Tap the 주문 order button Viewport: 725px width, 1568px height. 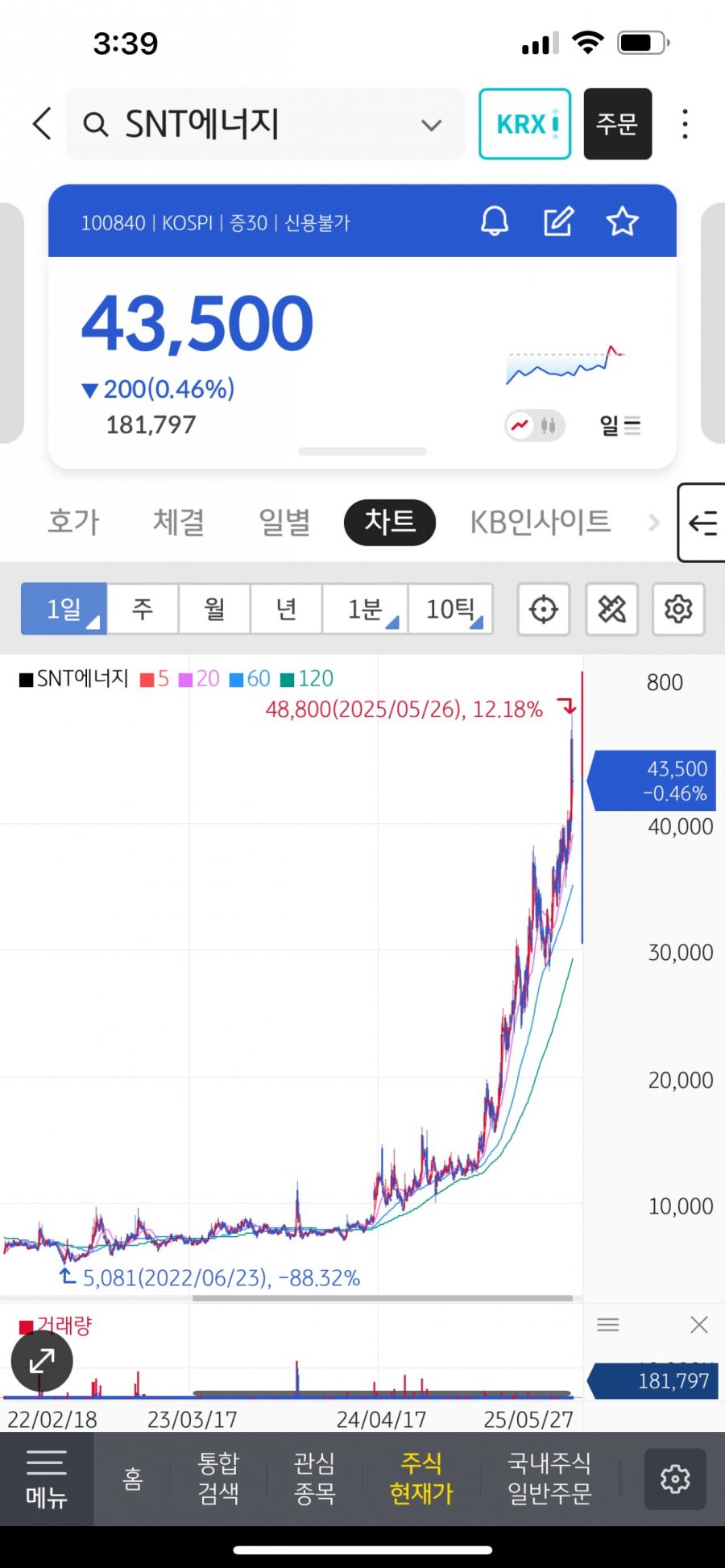point(618,124)
